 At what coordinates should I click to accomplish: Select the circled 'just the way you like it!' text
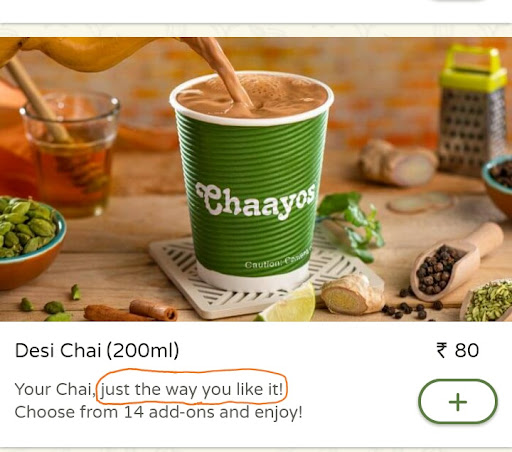click(x=192, y=389)
